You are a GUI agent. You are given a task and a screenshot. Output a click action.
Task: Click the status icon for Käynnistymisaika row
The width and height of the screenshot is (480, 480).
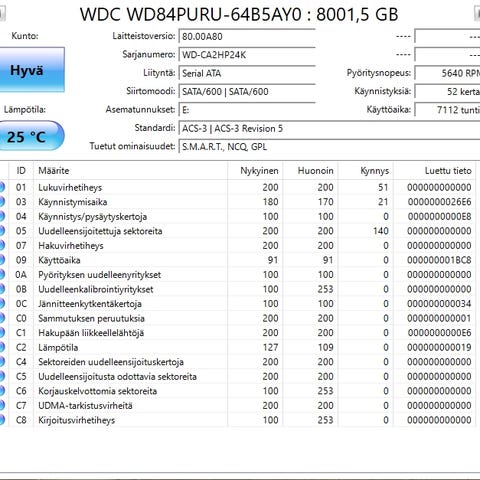coord(2,202)
